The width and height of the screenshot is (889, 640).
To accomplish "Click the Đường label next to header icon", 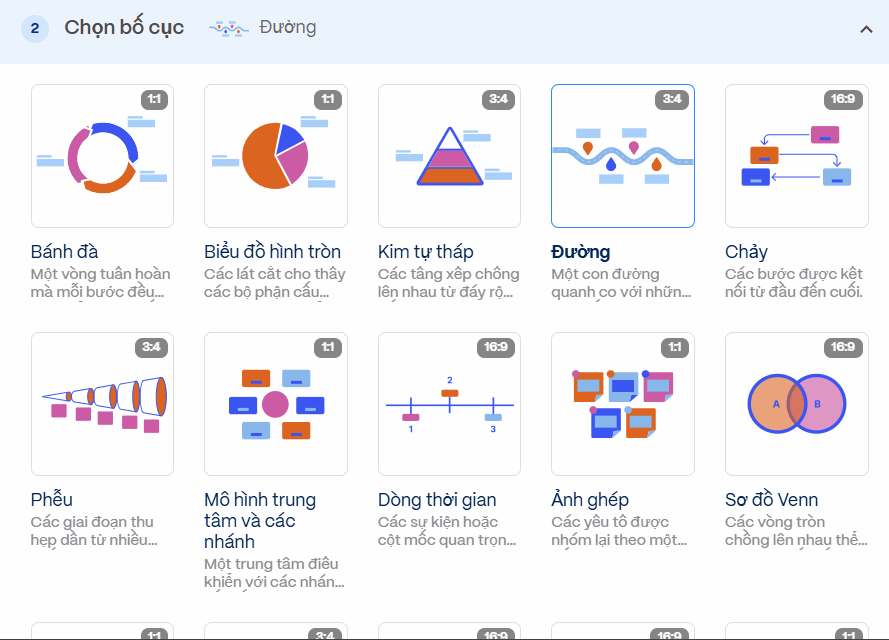I will click(x=286, y=28).
